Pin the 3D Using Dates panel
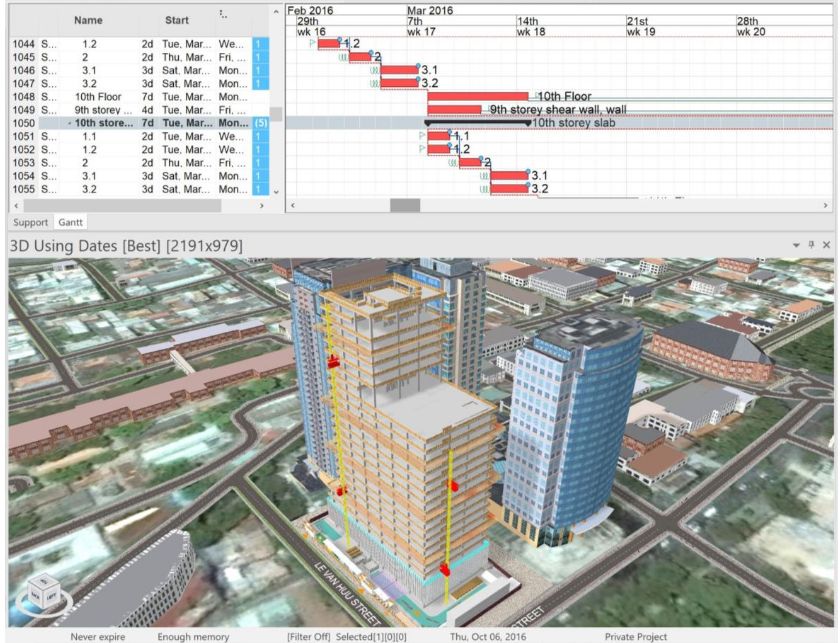This screenshot has width=840, height=643. click(810, 245)
